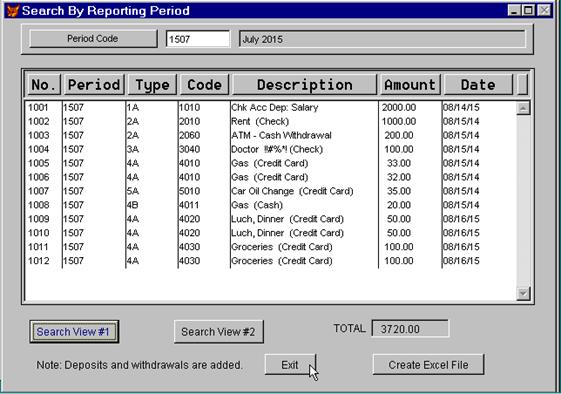Click the Doctor (Check) description

pos(277,149)
